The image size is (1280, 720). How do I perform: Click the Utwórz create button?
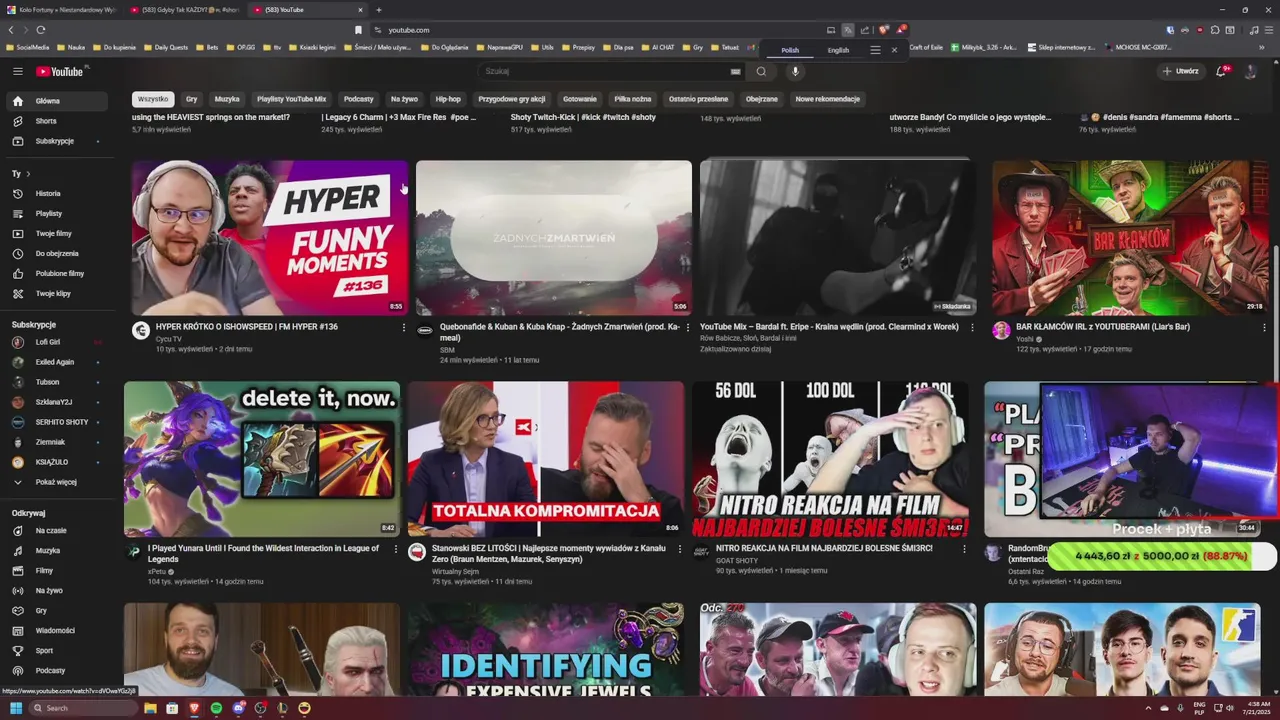1180,71
